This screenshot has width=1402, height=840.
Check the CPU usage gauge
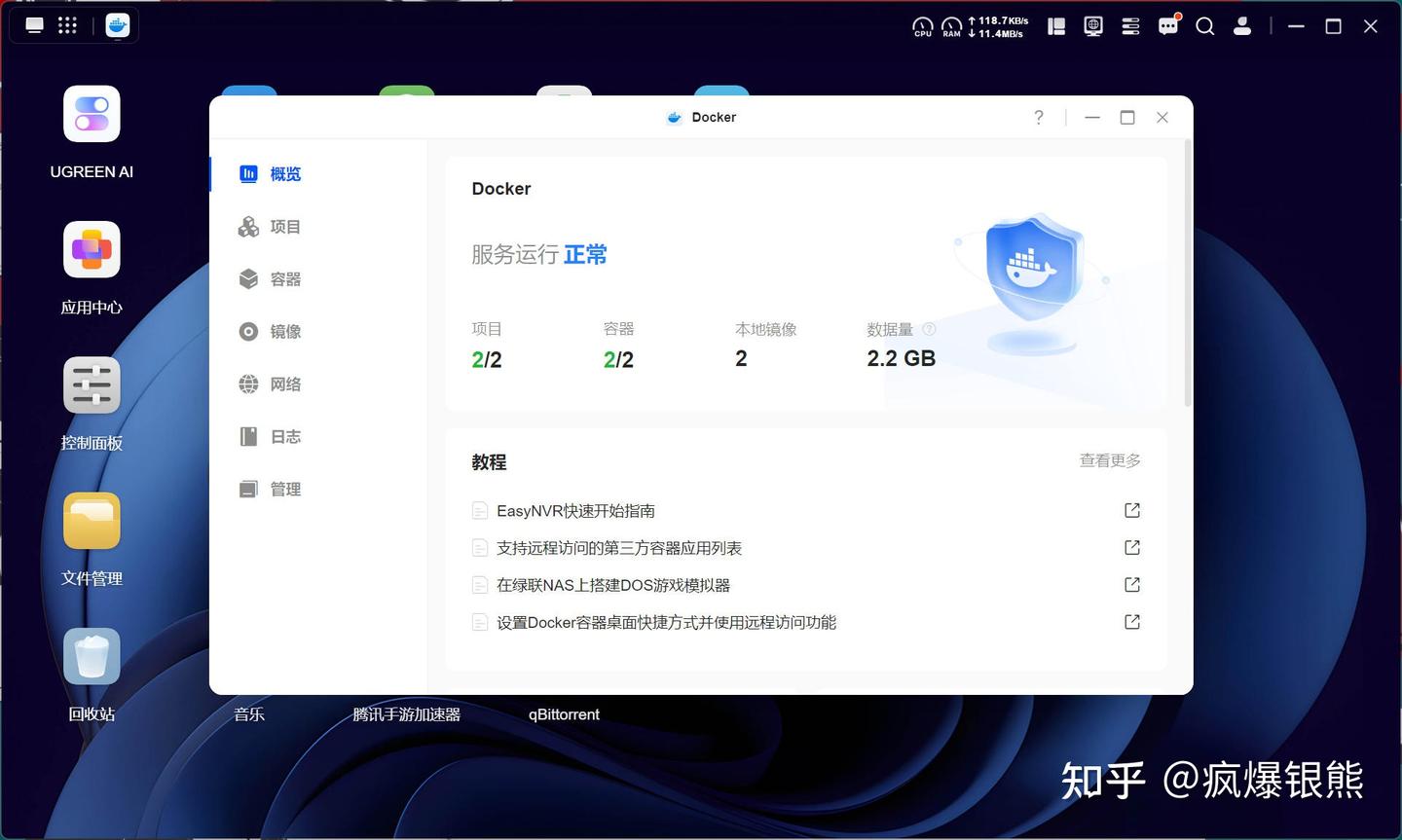[x=922, y=27]
